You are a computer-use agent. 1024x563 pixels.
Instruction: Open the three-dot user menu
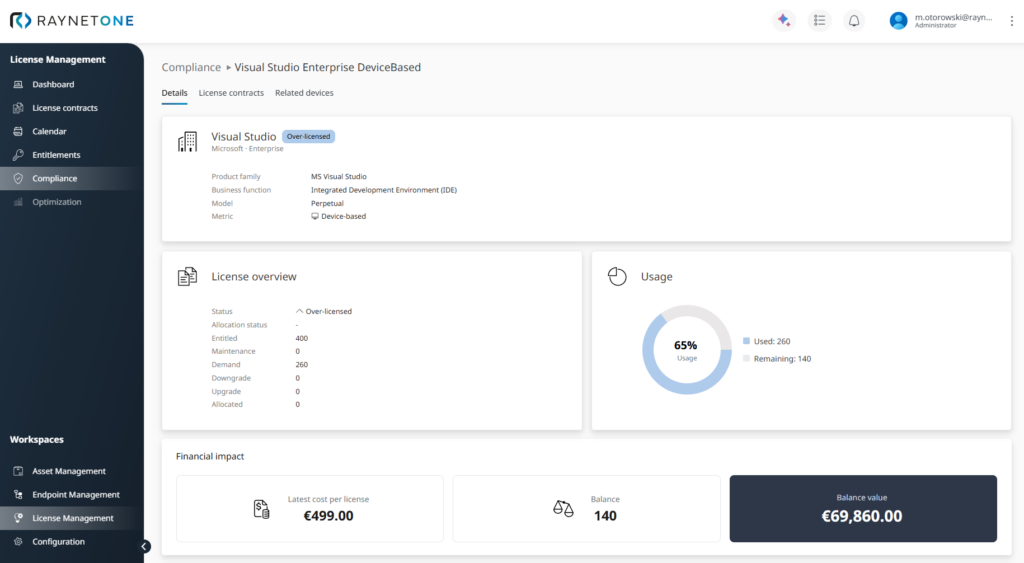click(x=1011, y=20)
